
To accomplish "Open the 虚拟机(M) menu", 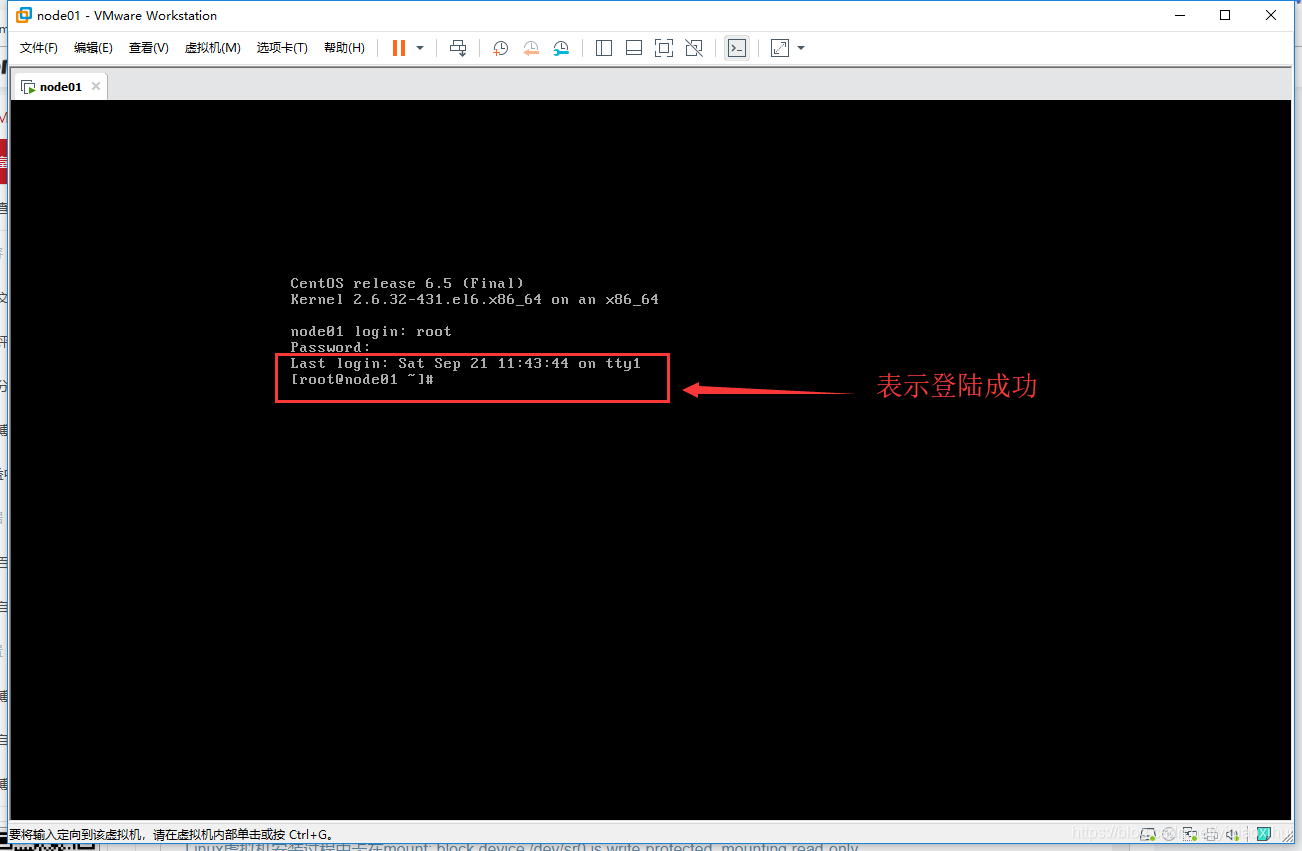I will [x=212, y=48].
